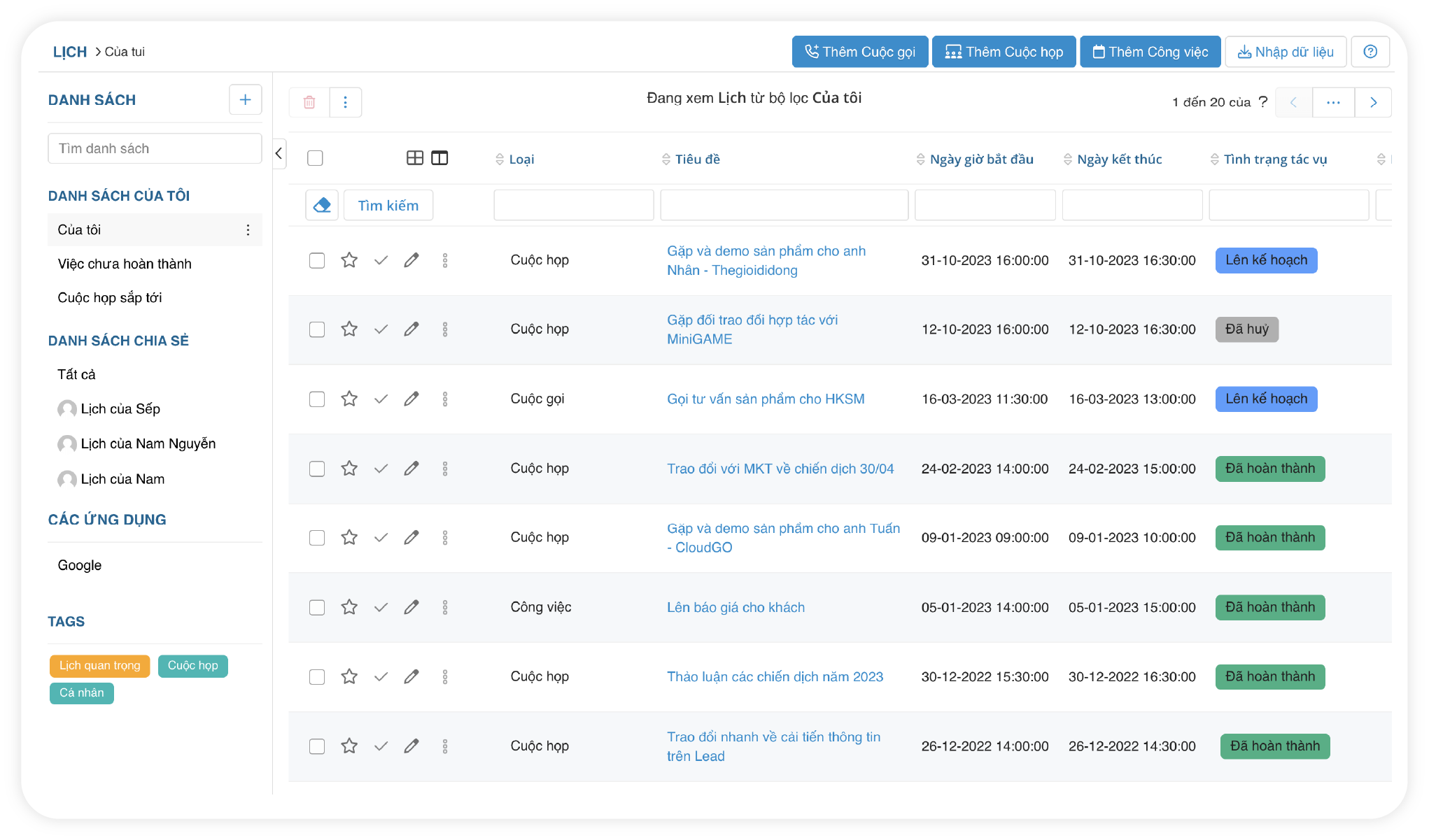The width and height of the screenshot is (1429, 840).
Task: Click the trash delete icon in toolbar
Action: [309, 103]
